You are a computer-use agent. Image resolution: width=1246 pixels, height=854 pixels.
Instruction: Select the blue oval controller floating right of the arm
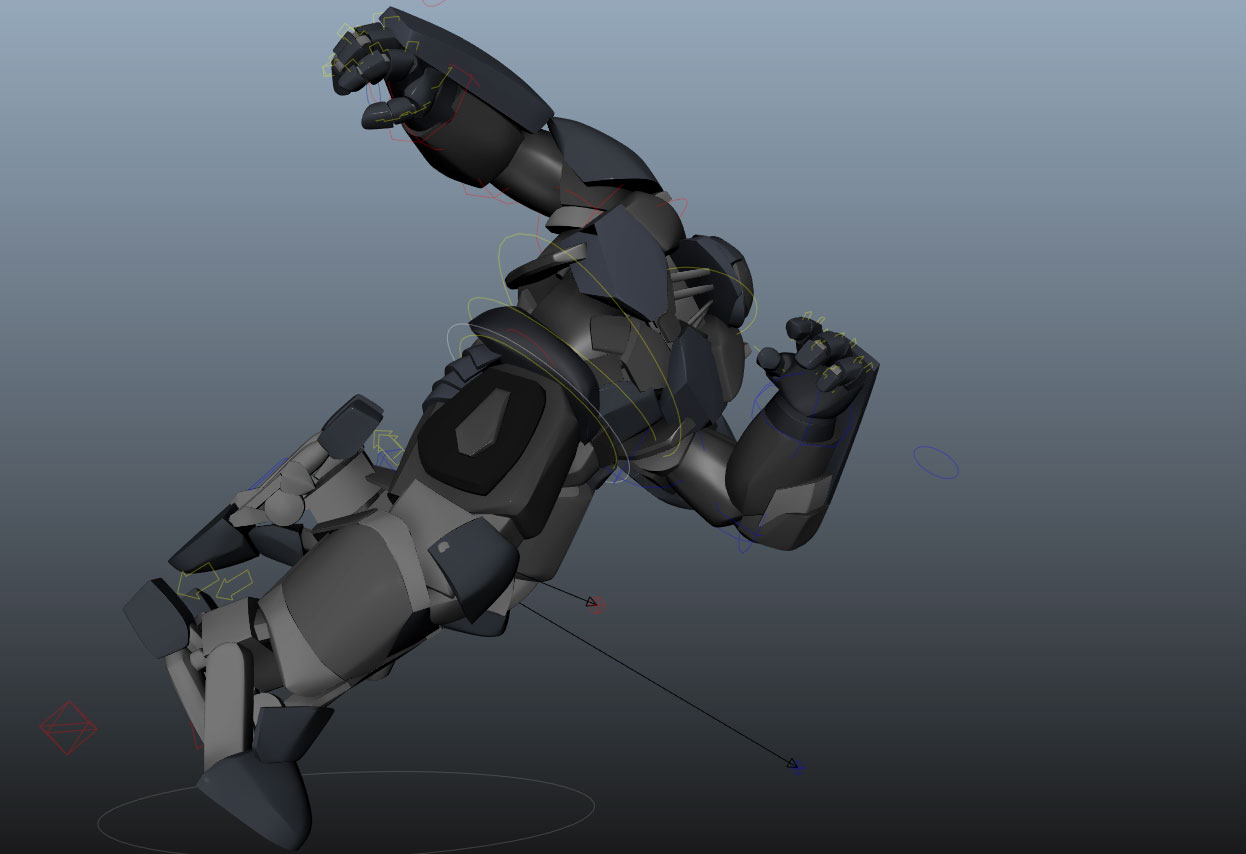(935, 463)
